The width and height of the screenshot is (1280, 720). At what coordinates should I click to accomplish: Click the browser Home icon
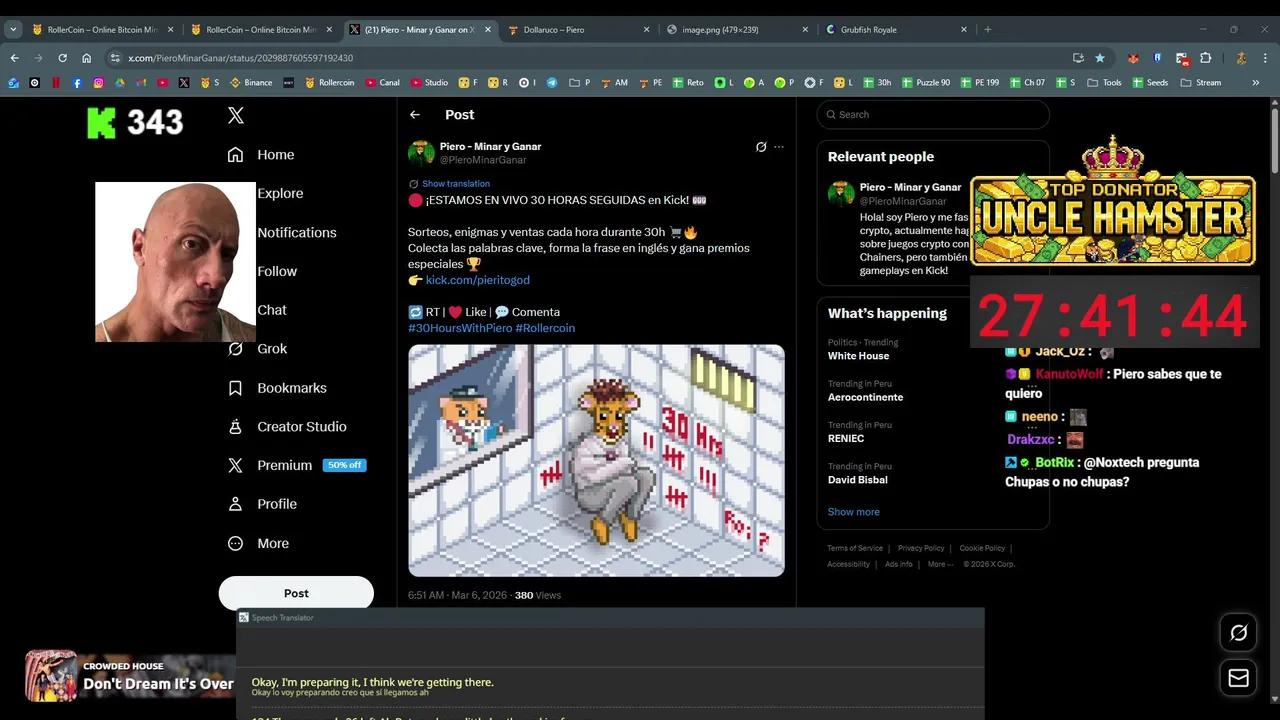pos(86,58)
